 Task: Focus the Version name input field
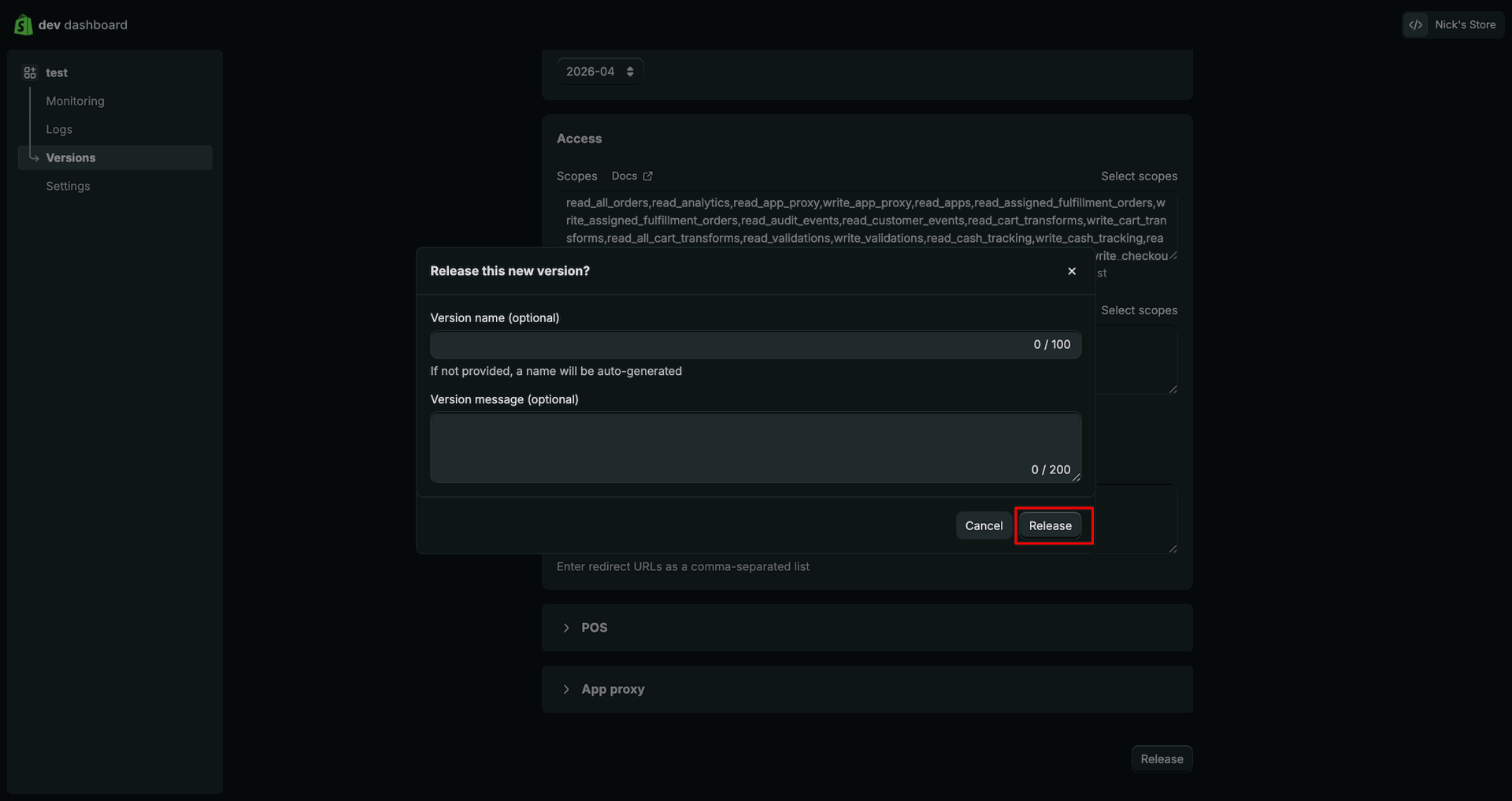pos(755,344)
